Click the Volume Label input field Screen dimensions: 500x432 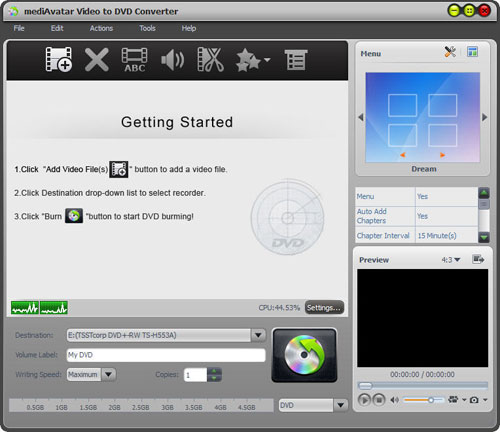[x=166, y=355]
